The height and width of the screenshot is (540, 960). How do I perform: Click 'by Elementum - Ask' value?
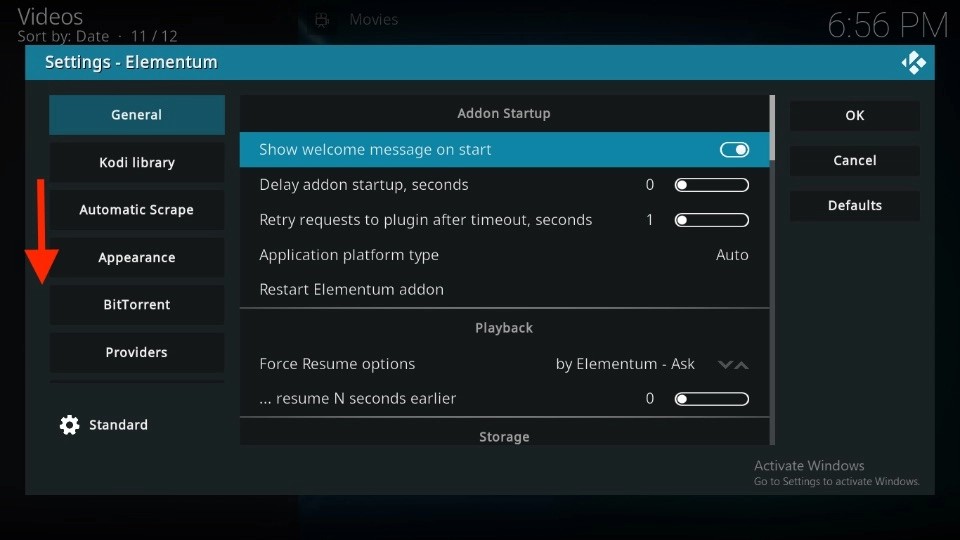(x=625, y=364)
